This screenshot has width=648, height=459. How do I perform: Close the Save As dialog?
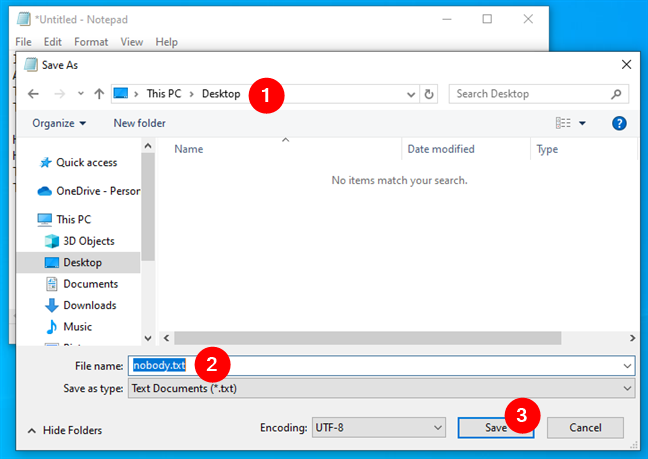point(626,64)
